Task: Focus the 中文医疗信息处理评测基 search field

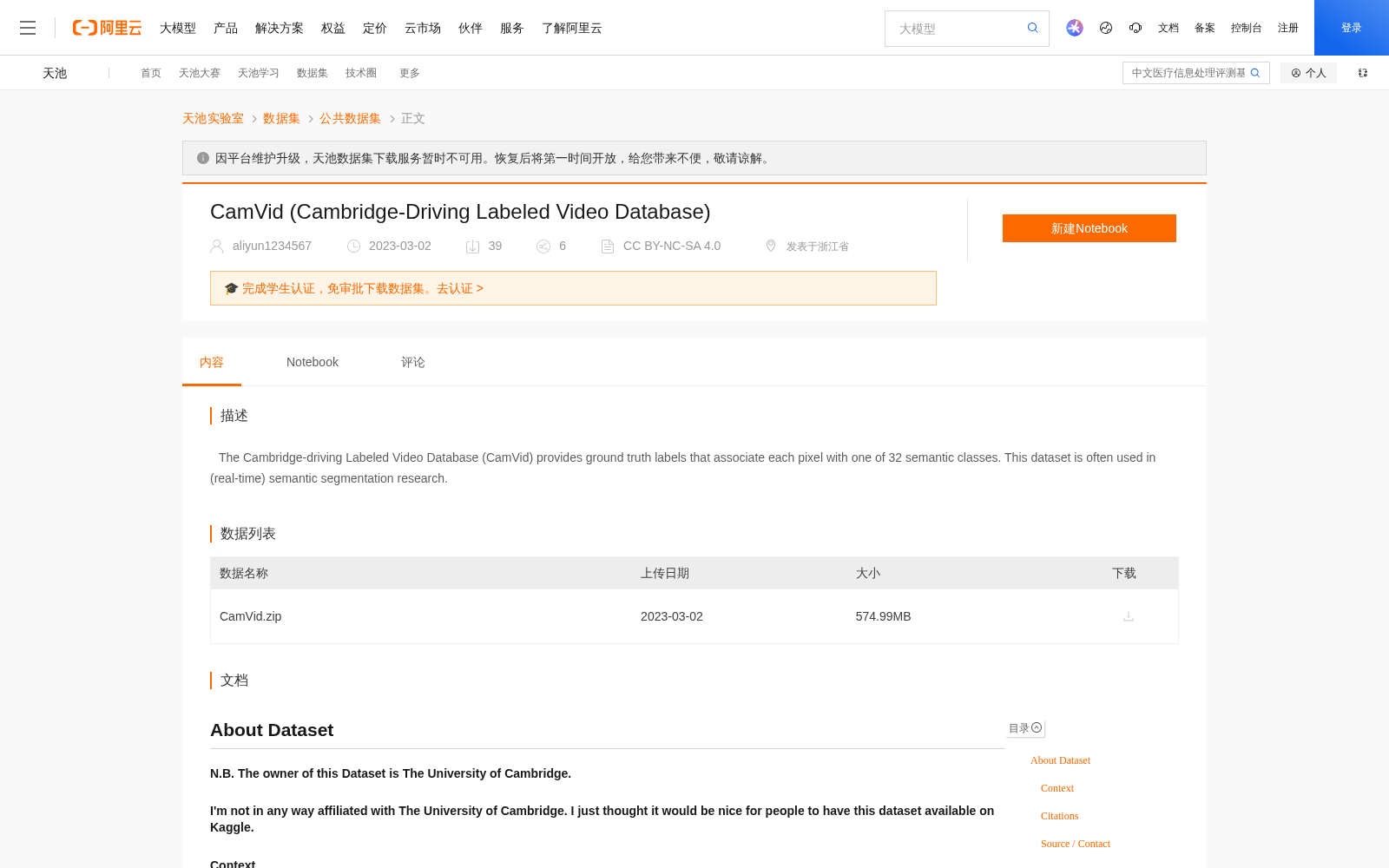Action: click(x=1188, y=73)
